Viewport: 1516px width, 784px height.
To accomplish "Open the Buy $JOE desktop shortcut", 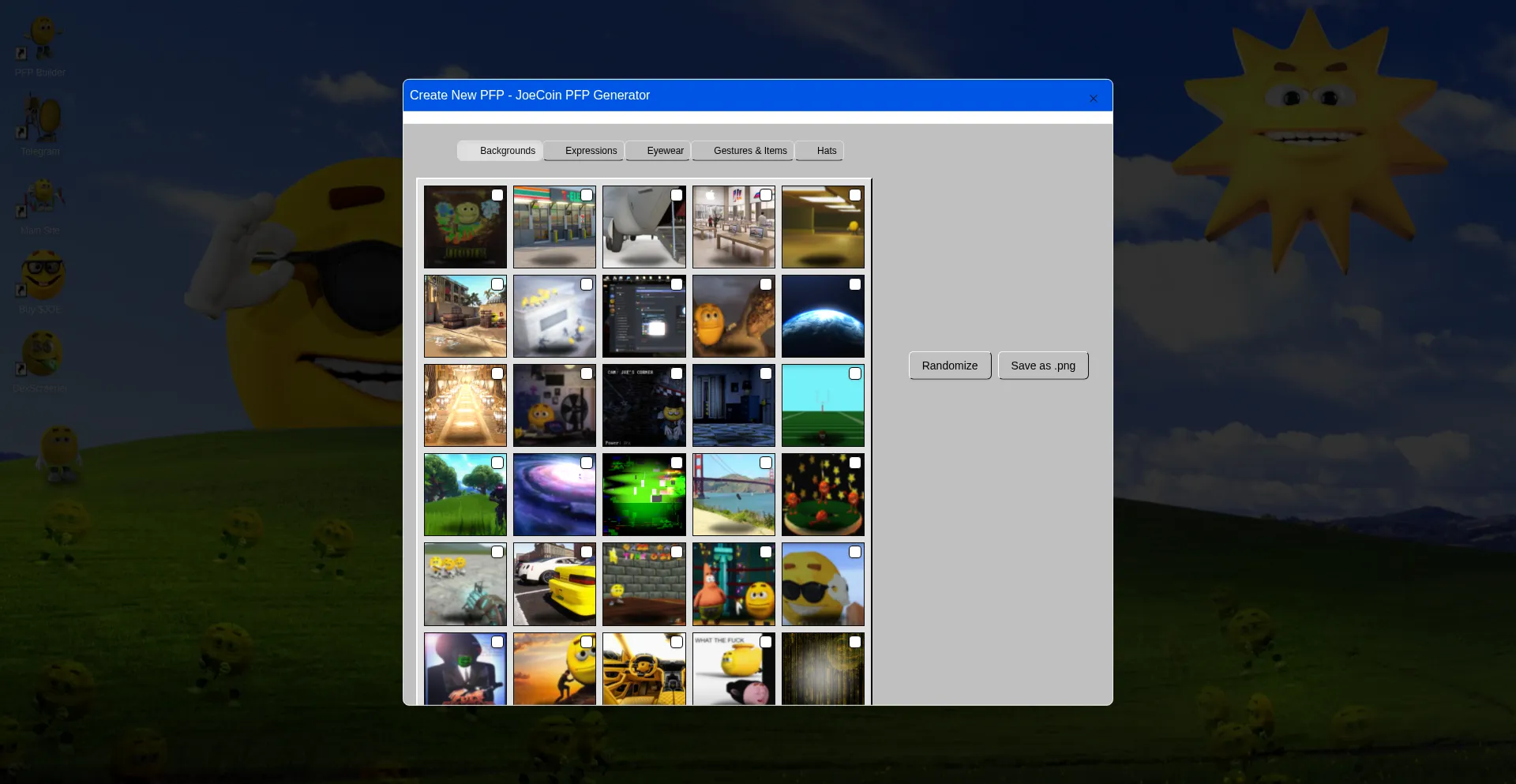I will (41, 282).
